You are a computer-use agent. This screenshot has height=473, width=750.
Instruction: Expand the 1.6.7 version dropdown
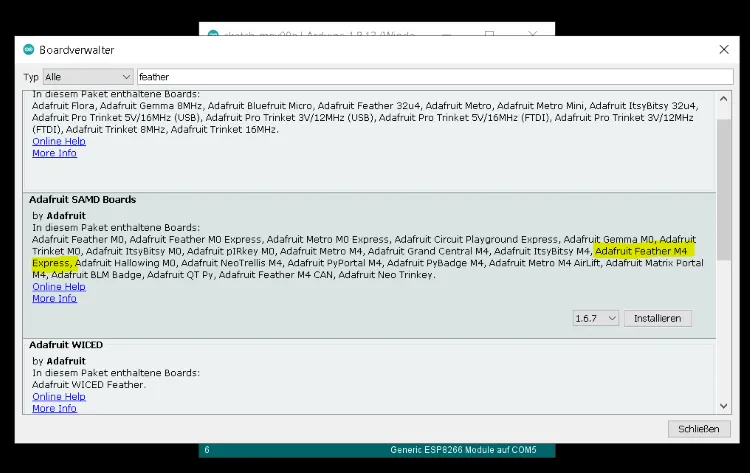click(595, 318)
